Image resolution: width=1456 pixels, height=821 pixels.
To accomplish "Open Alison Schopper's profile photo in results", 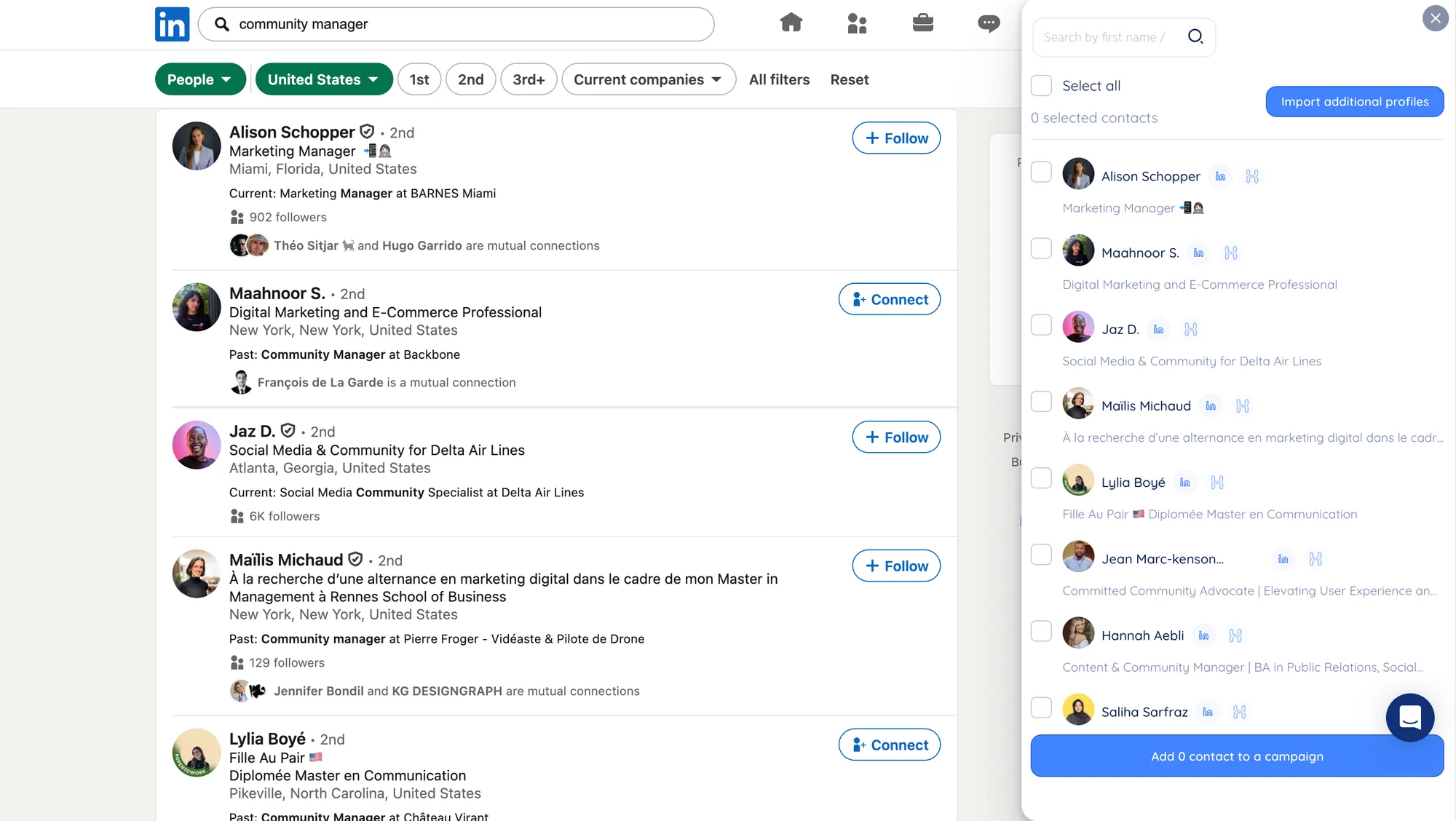I will pyautogui.click(x=197, y=146).
